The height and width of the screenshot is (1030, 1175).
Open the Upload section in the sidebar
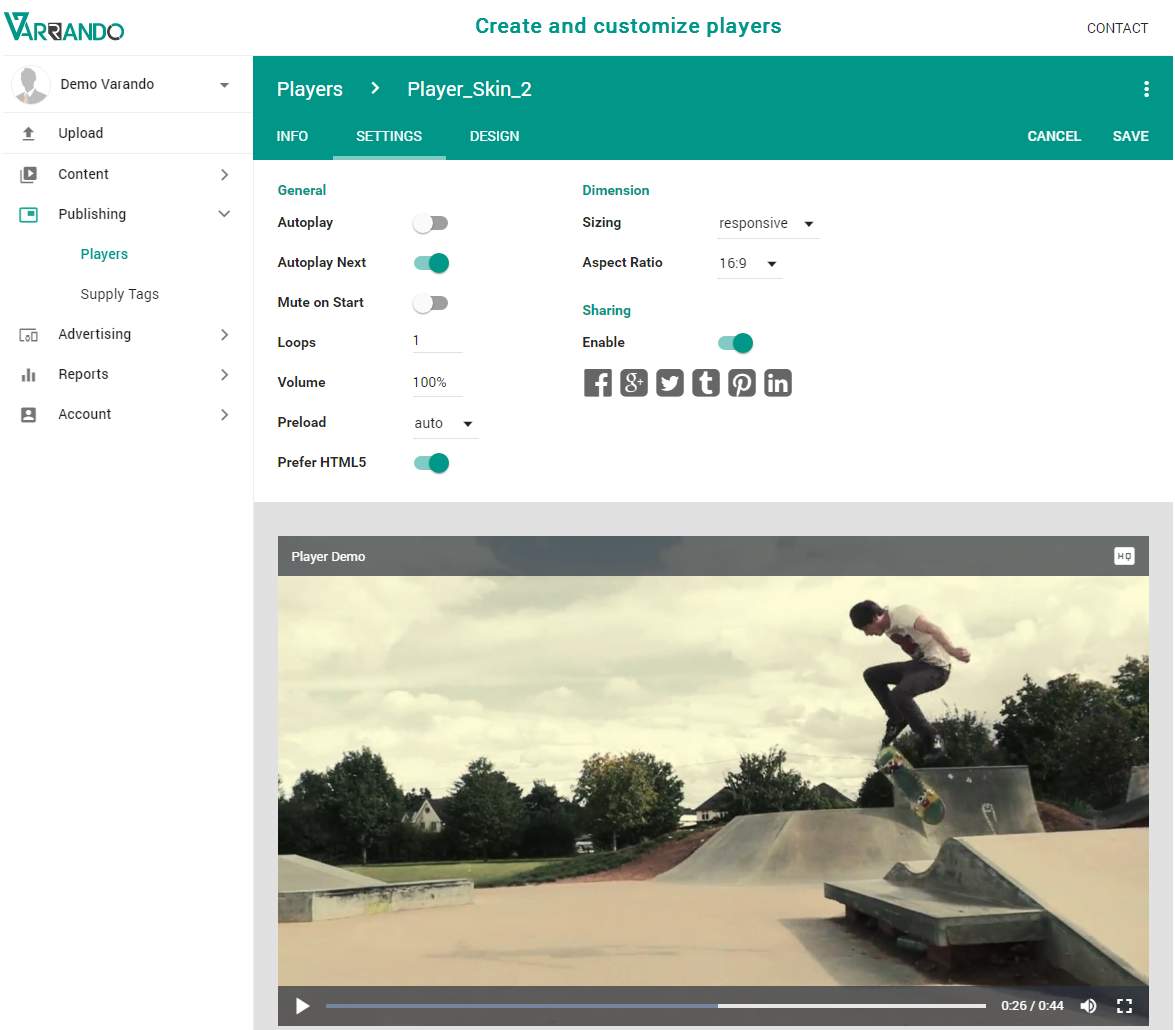point(80,133)
